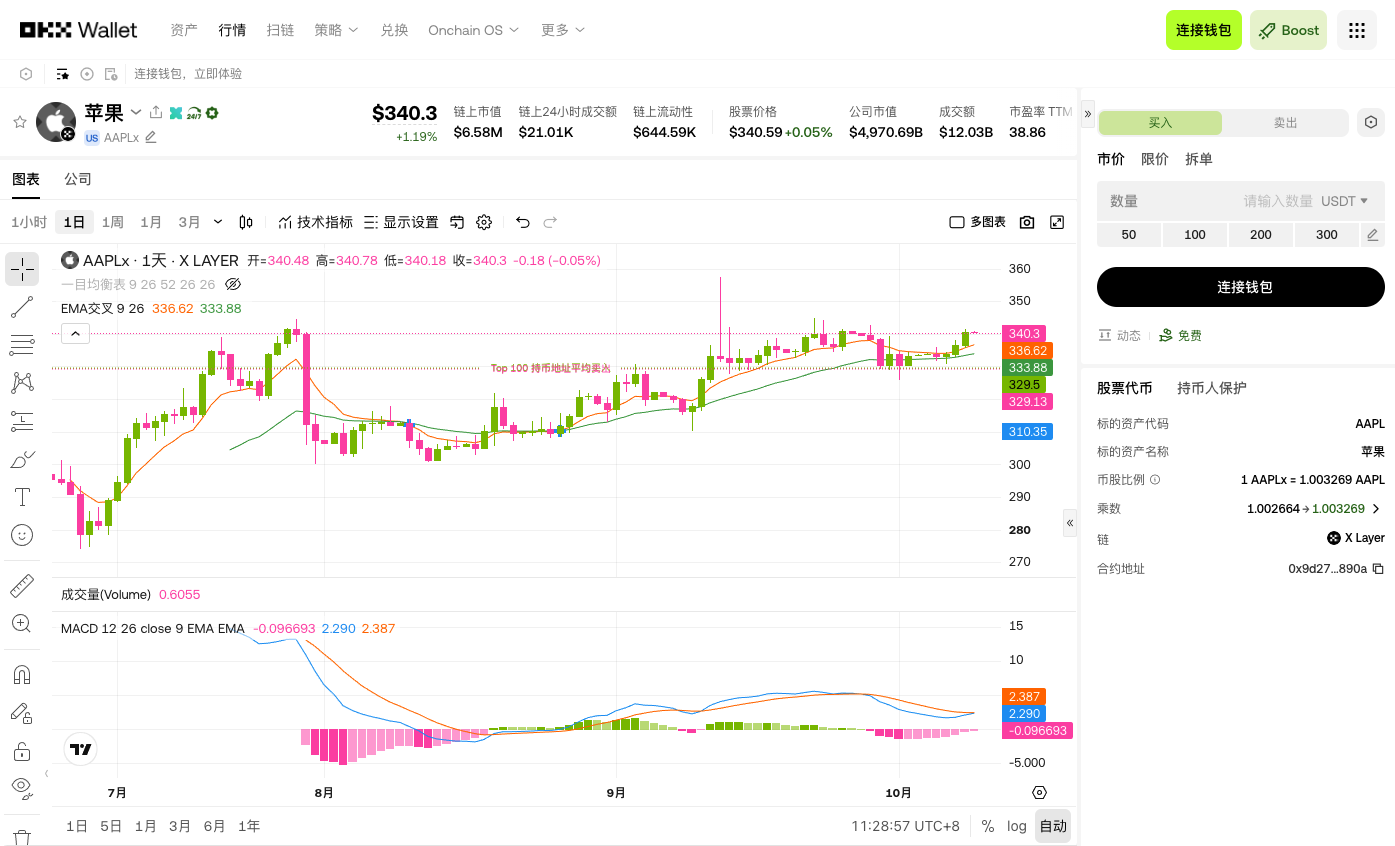Select the 6月 date range
Screen dimensions: 1395x846
214,826
